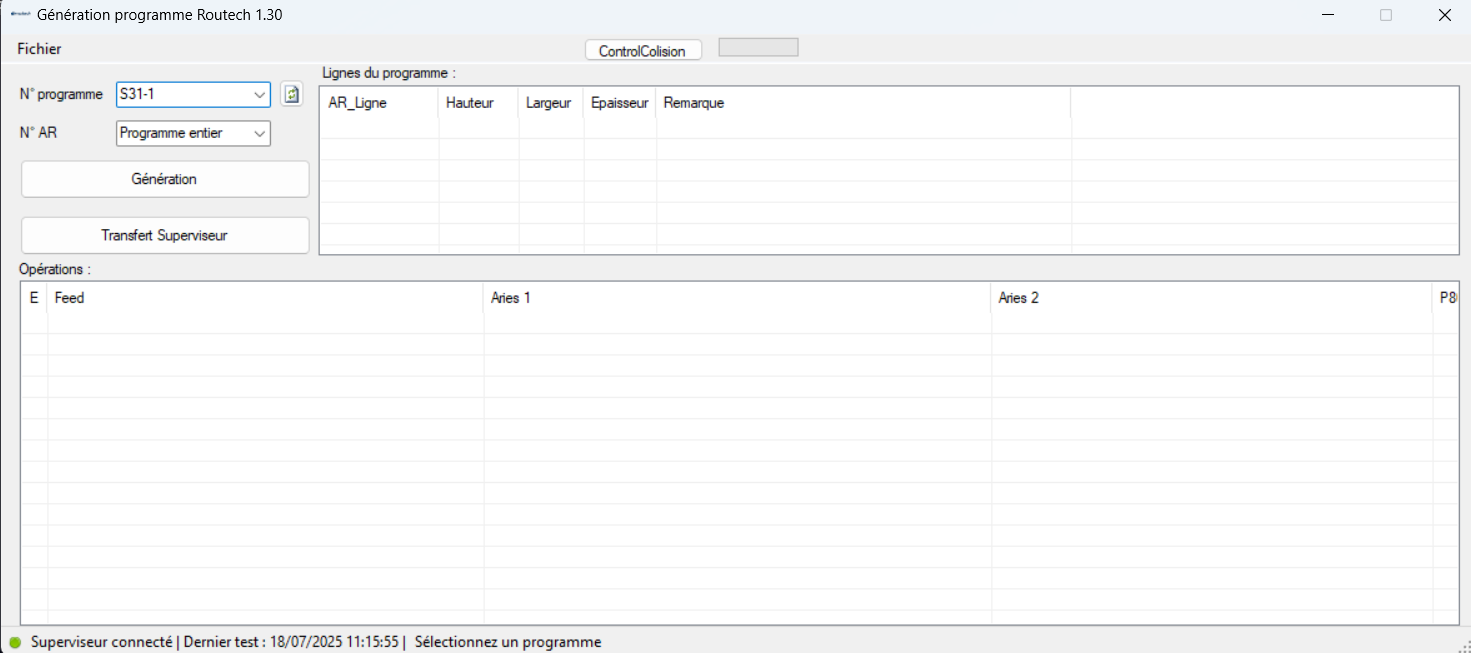This screenshot has width=1471, height=653.
Task: Click the resize grip in the window corner
Action: (x=1461, y=644)
